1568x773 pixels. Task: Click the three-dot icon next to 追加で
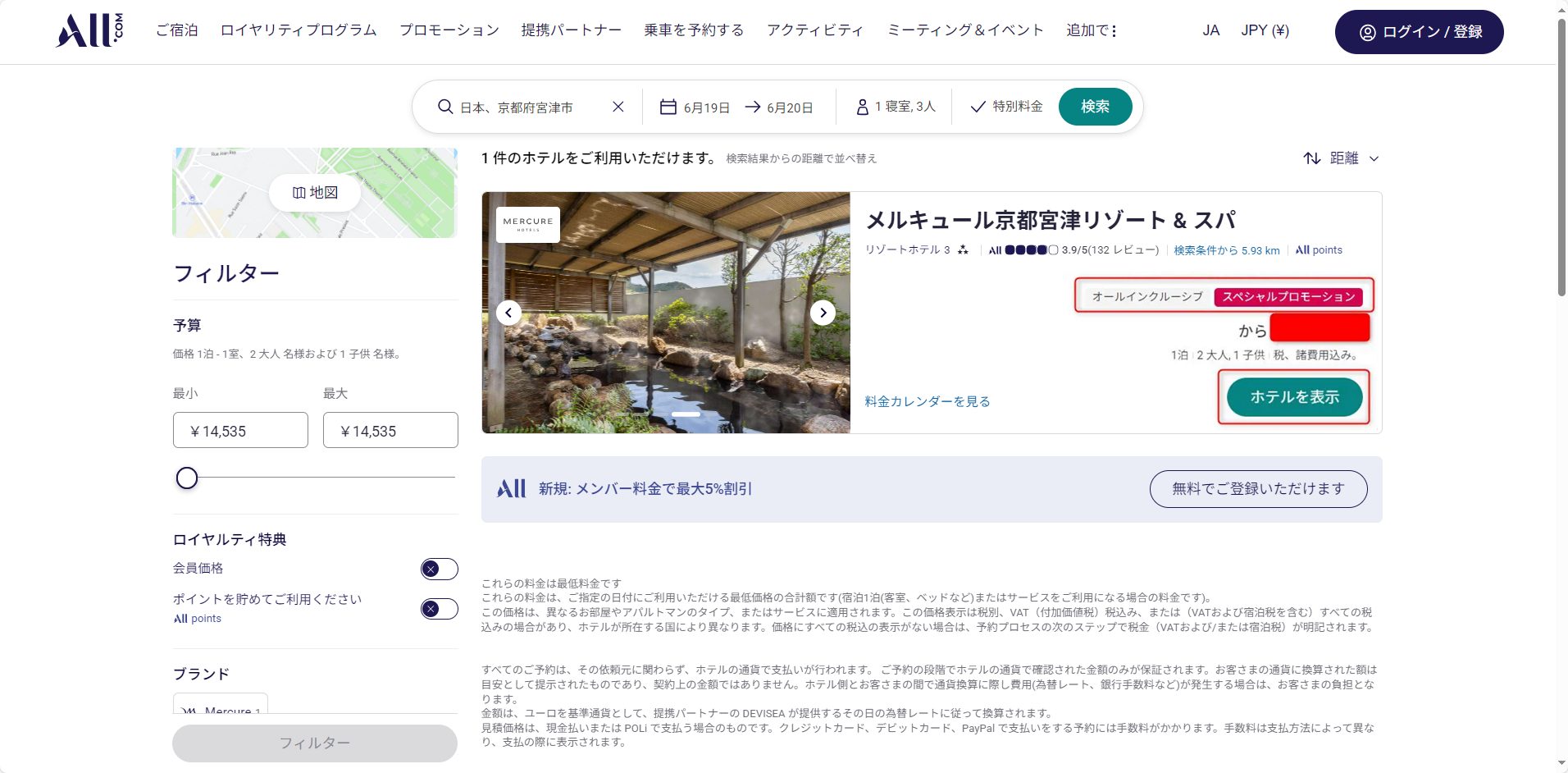[x=1114, y=31]
